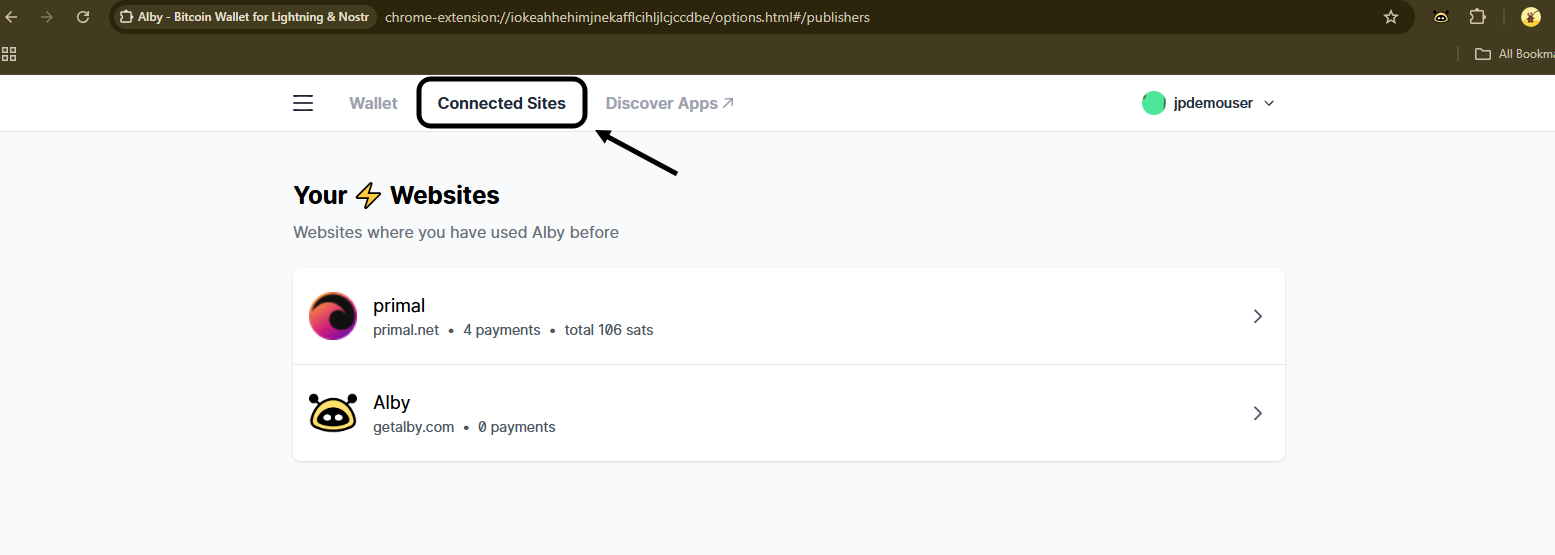Viewport: 1555px width, 555px height.
Task: Click the Alby bee logo icon
Action: click(x=333, y=413)
